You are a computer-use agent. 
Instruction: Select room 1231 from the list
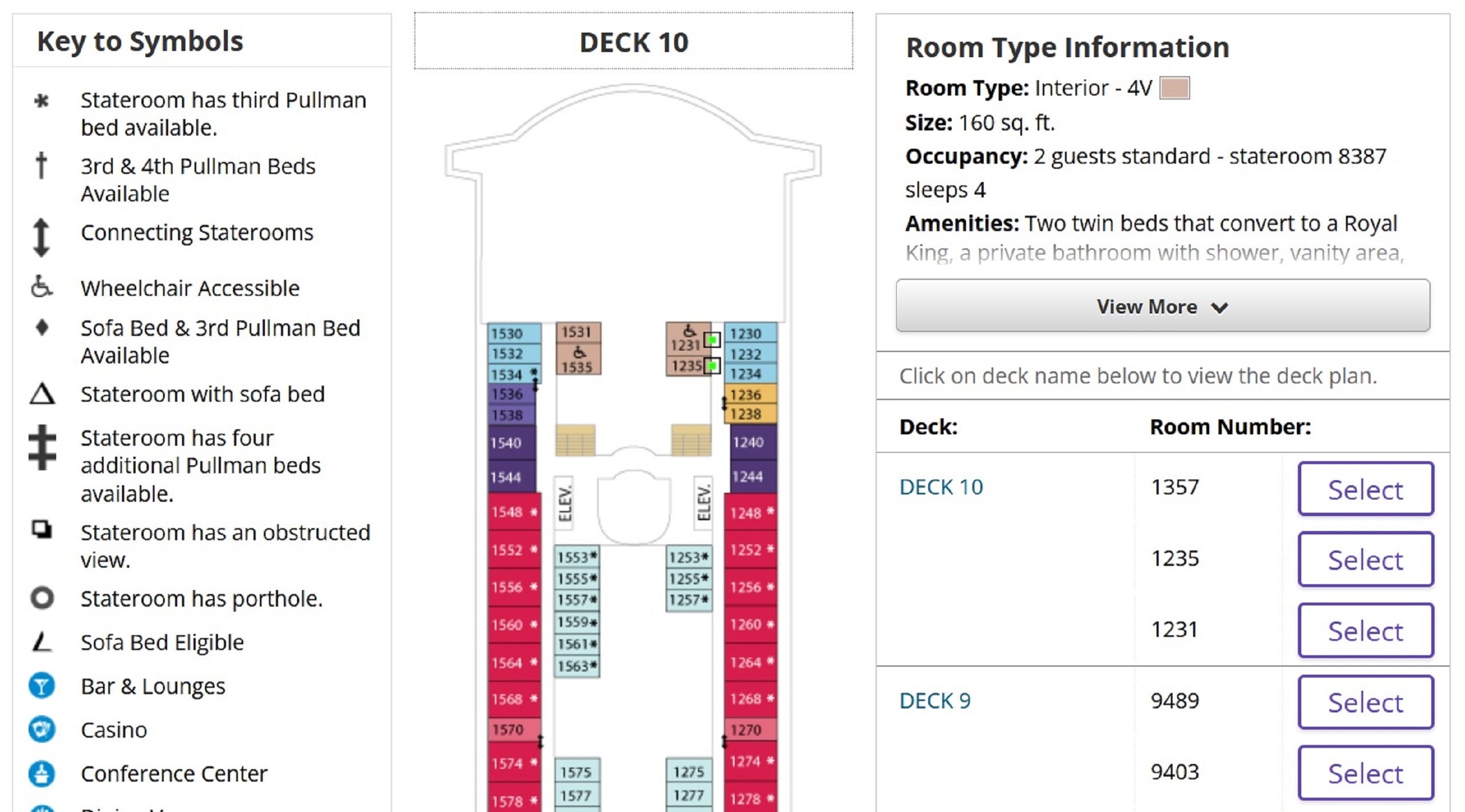[1365, 631]
